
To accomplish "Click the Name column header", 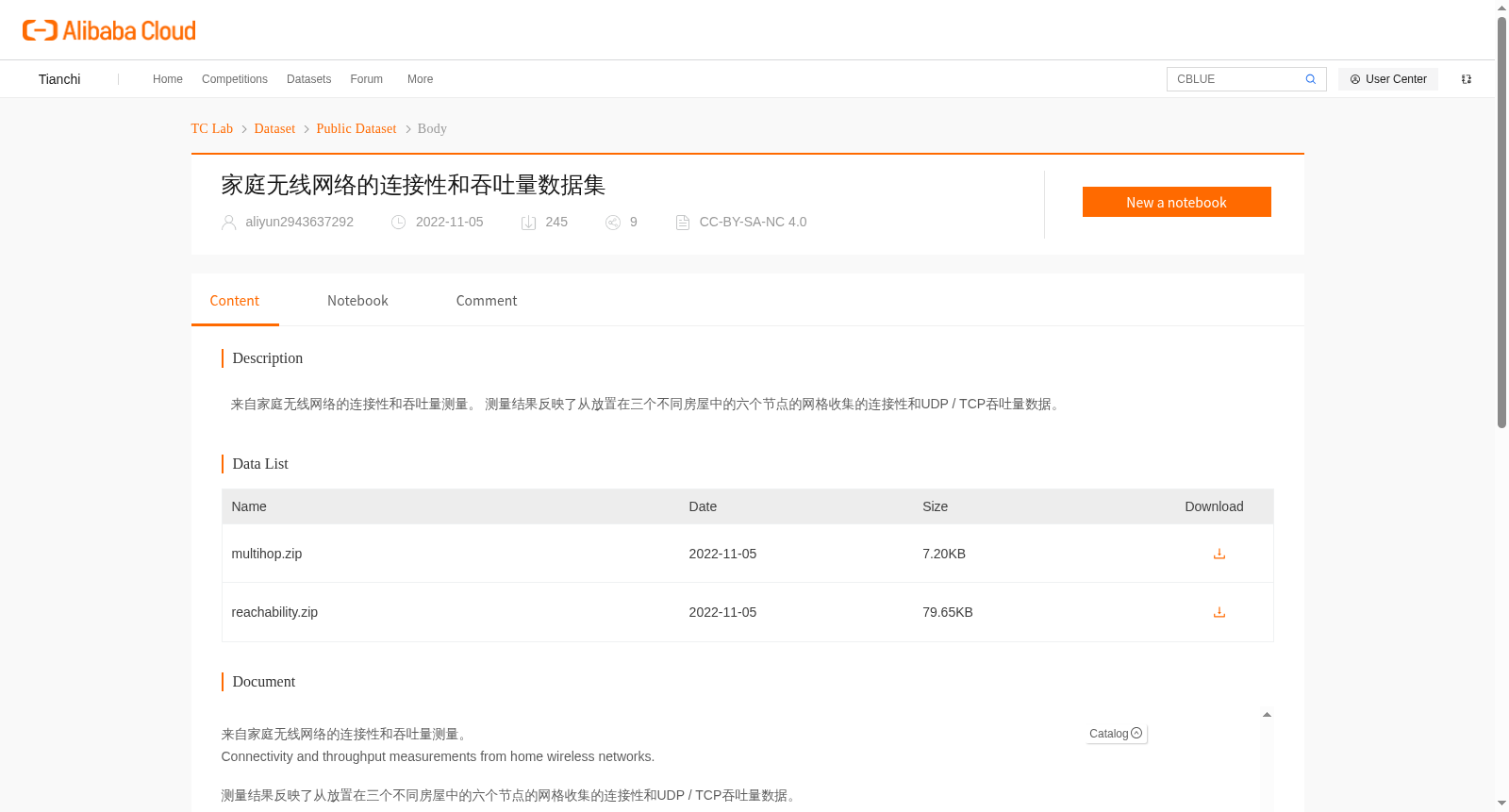I will point(249,506).
